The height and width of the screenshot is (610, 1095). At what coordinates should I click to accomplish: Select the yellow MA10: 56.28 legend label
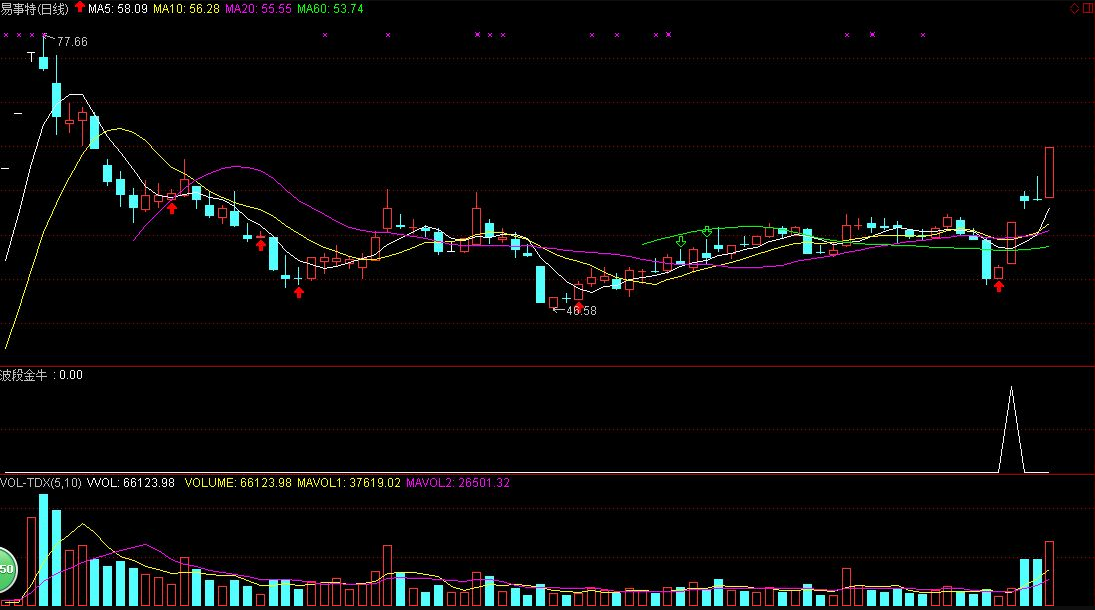(186, 9)
